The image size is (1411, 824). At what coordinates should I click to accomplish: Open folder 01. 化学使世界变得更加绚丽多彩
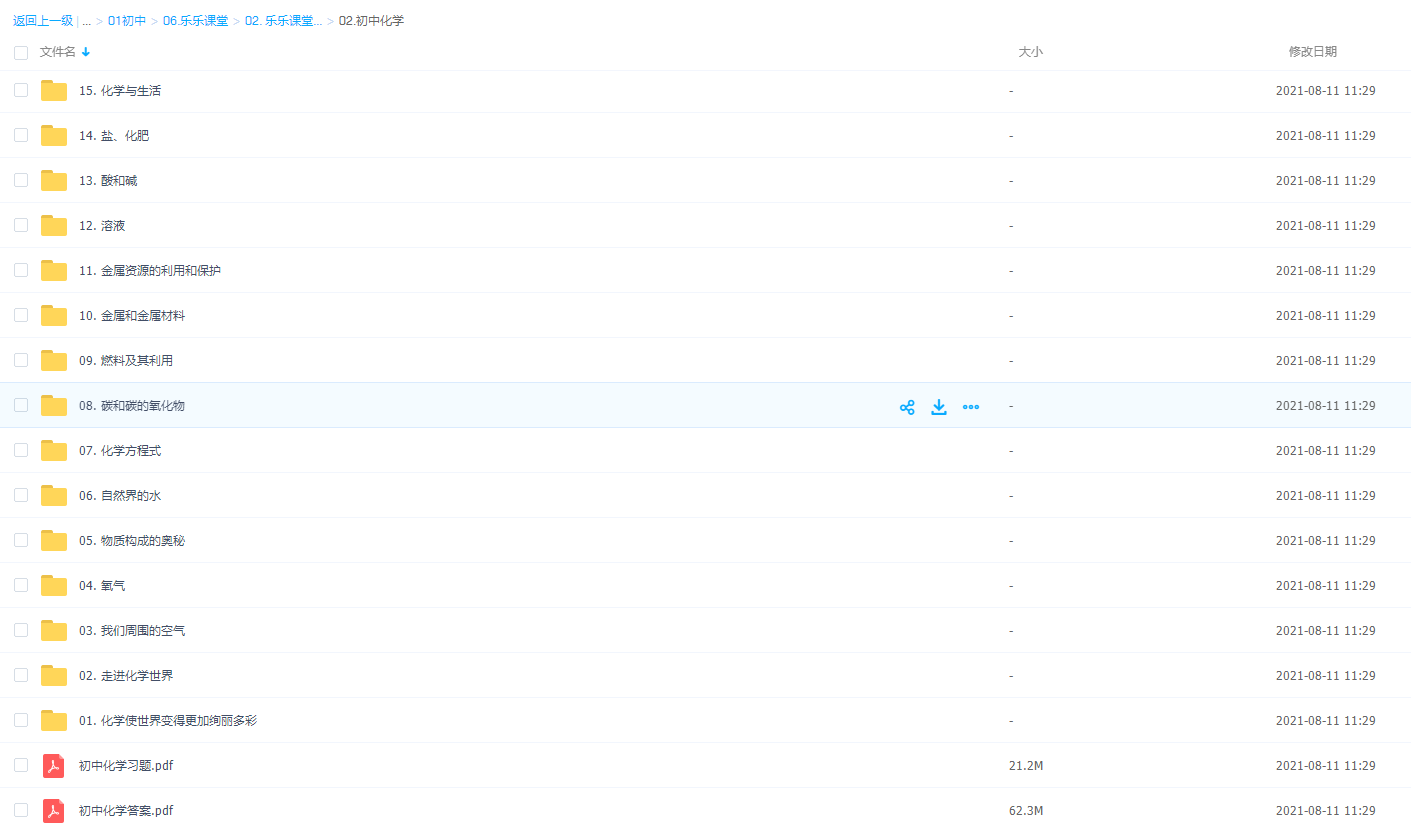tap(168, 721)
